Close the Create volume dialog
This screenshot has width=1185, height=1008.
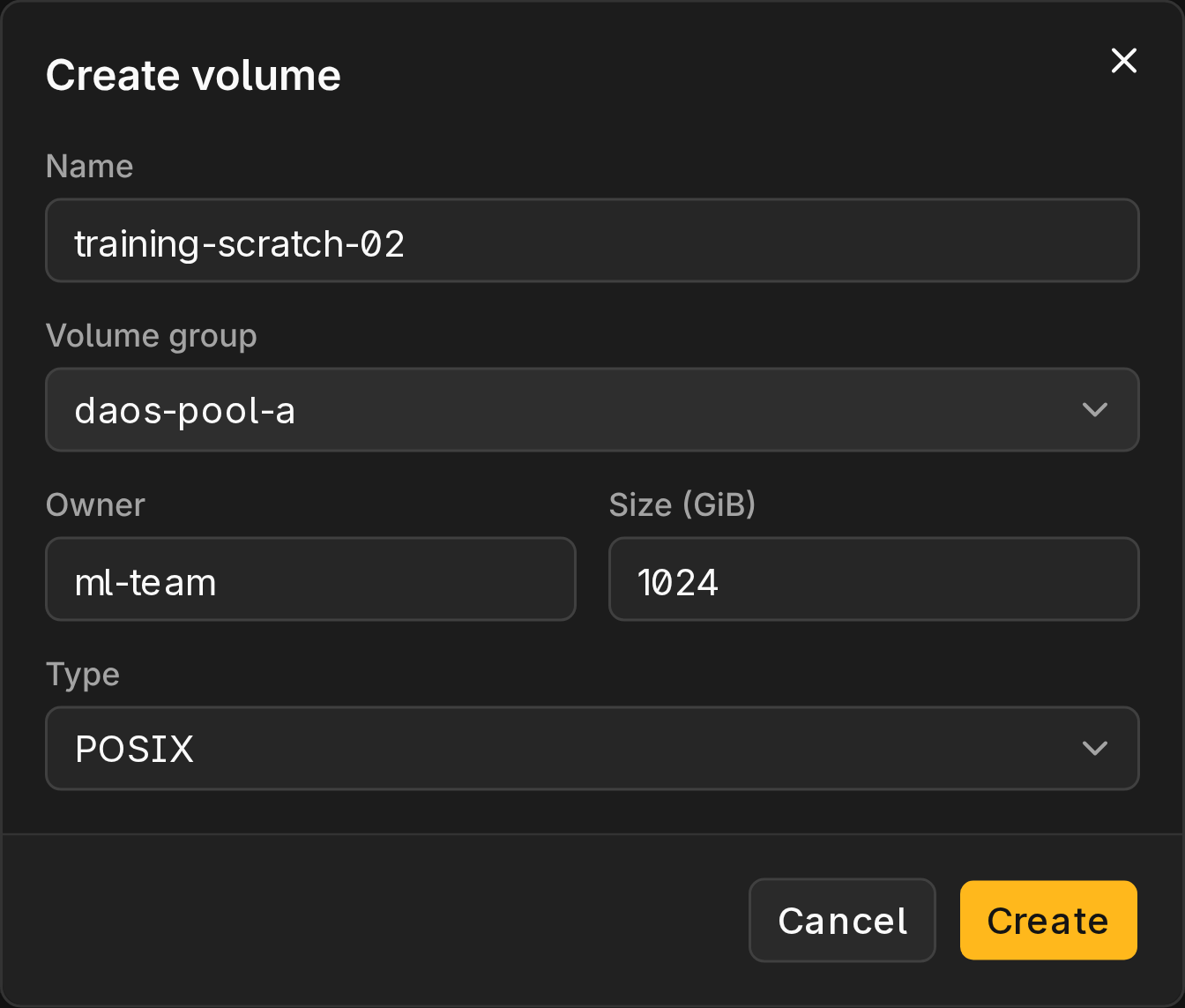1123,61
